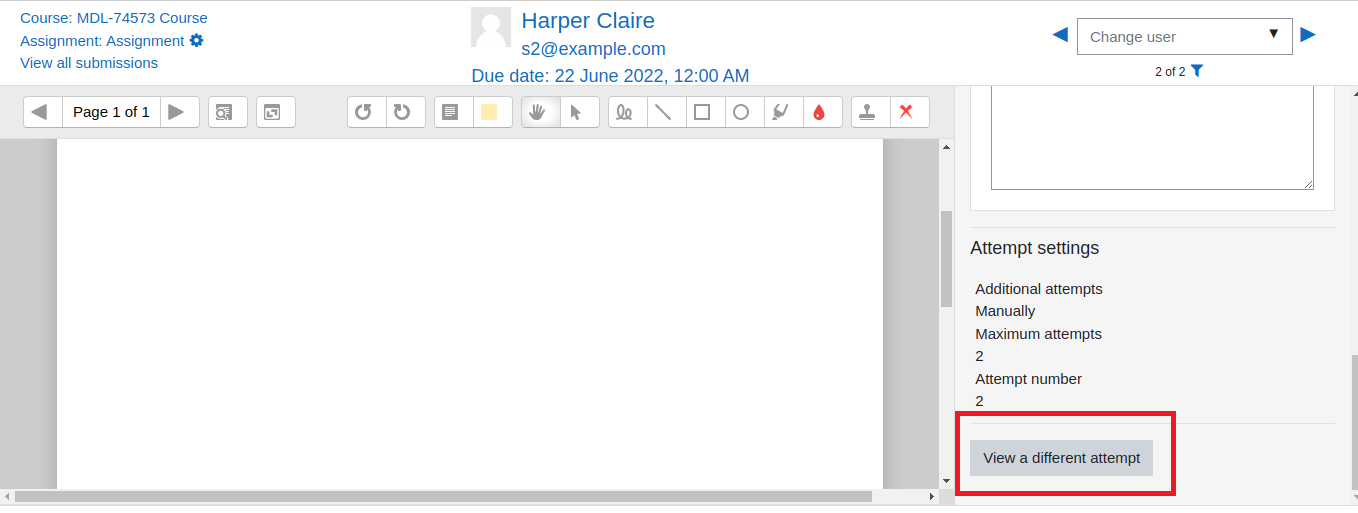
Task: Open the search comments tool
Action: pyautogui.click(x=227, y=112)
